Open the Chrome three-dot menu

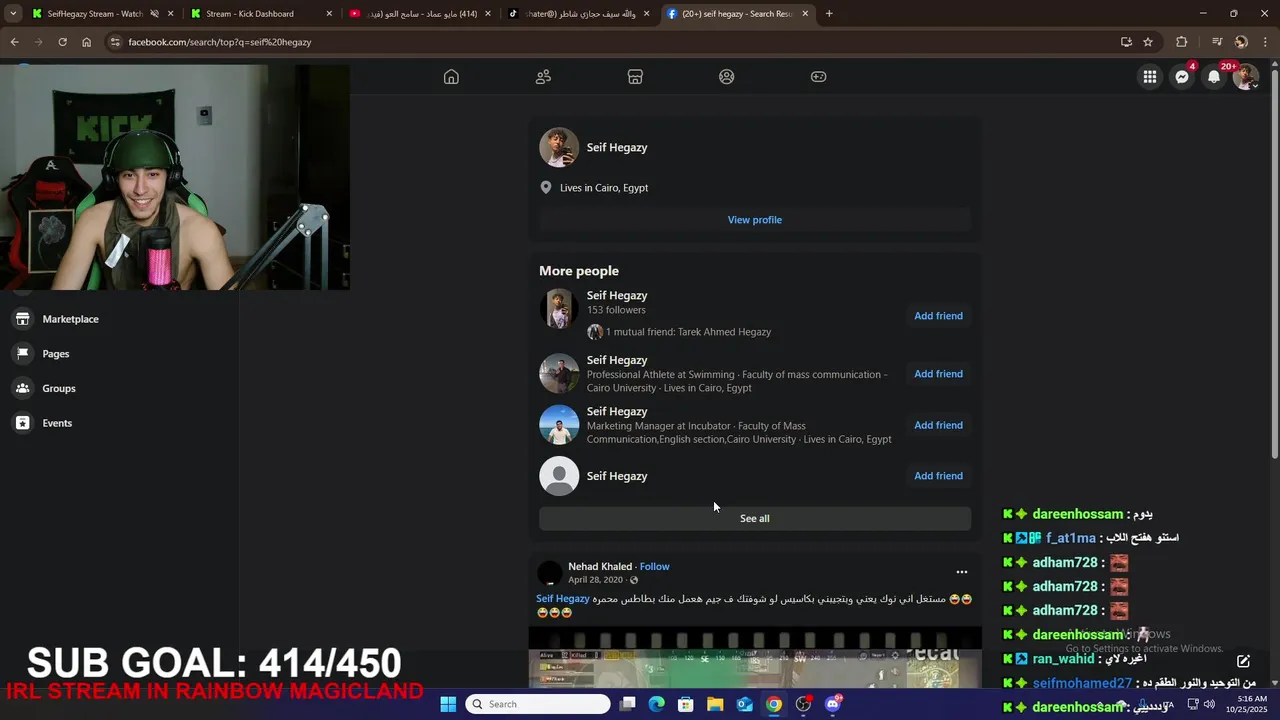click(x=1265, y=42)
